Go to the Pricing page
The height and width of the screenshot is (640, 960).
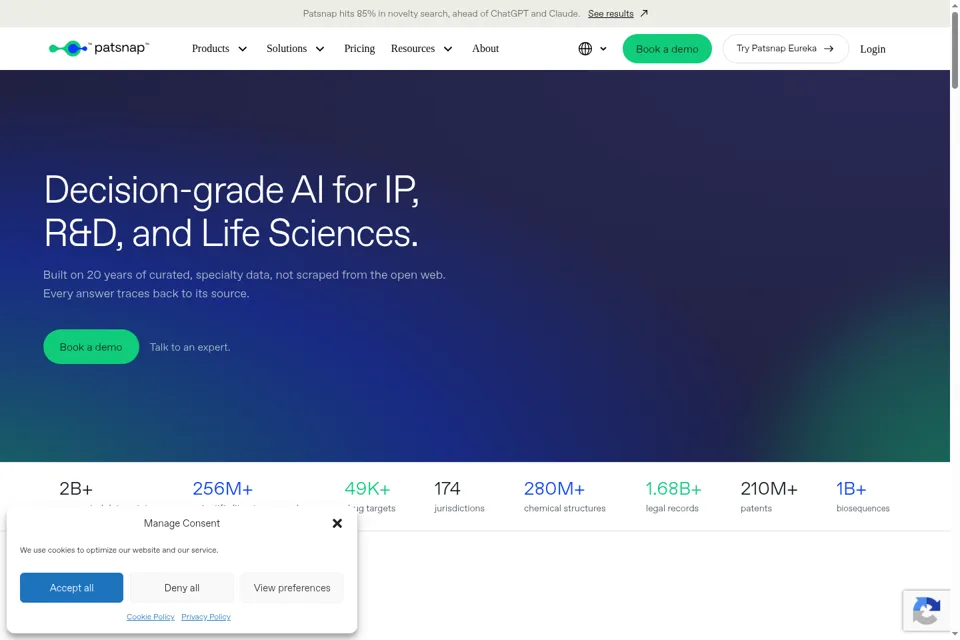pyautogui.click(x=359, y=48)
